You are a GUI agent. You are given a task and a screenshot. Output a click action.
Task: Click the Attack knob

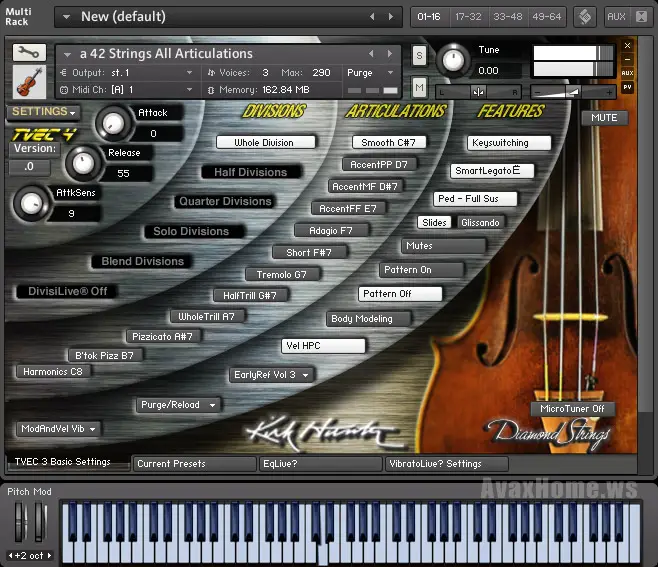pyautogui.click(x=113, y=123)
